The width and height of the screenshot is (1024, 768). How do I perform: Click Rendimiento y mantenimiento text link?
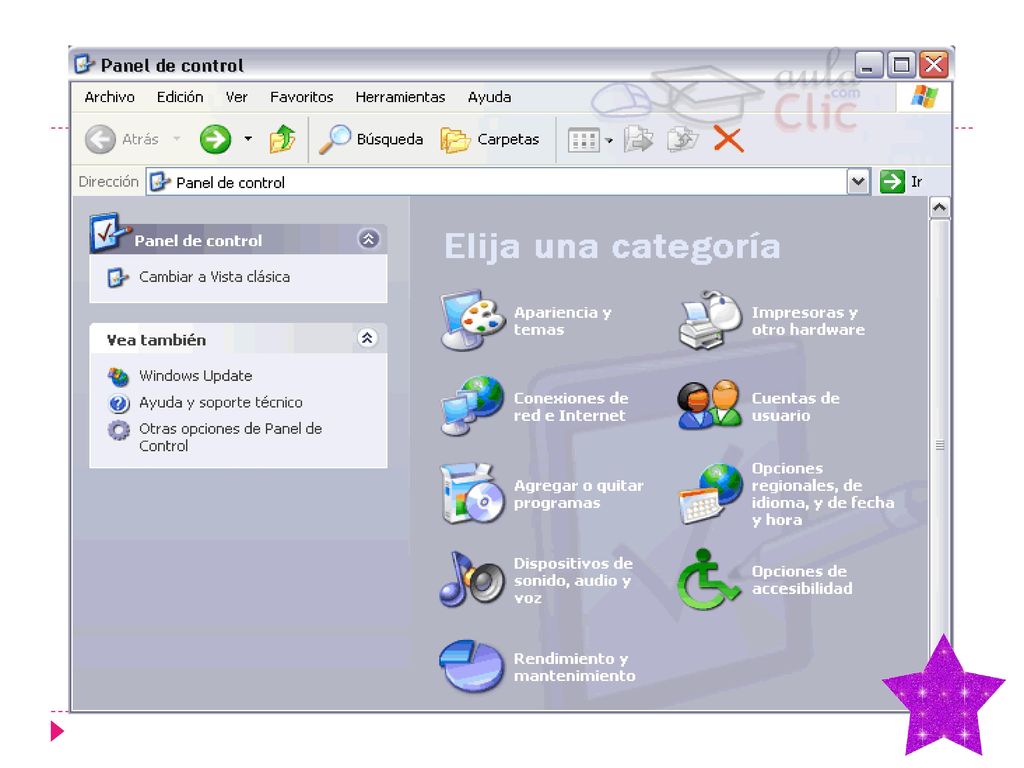pyautogui.click(x=574, y=667)
